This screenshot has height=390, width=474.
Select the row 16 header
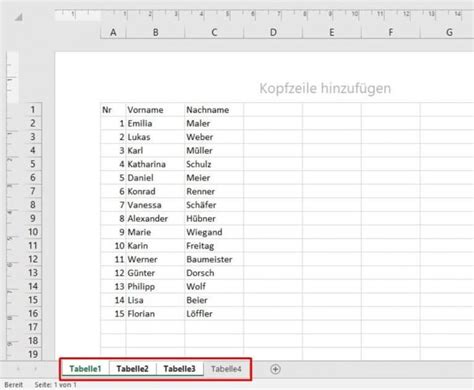pos(33,314)
